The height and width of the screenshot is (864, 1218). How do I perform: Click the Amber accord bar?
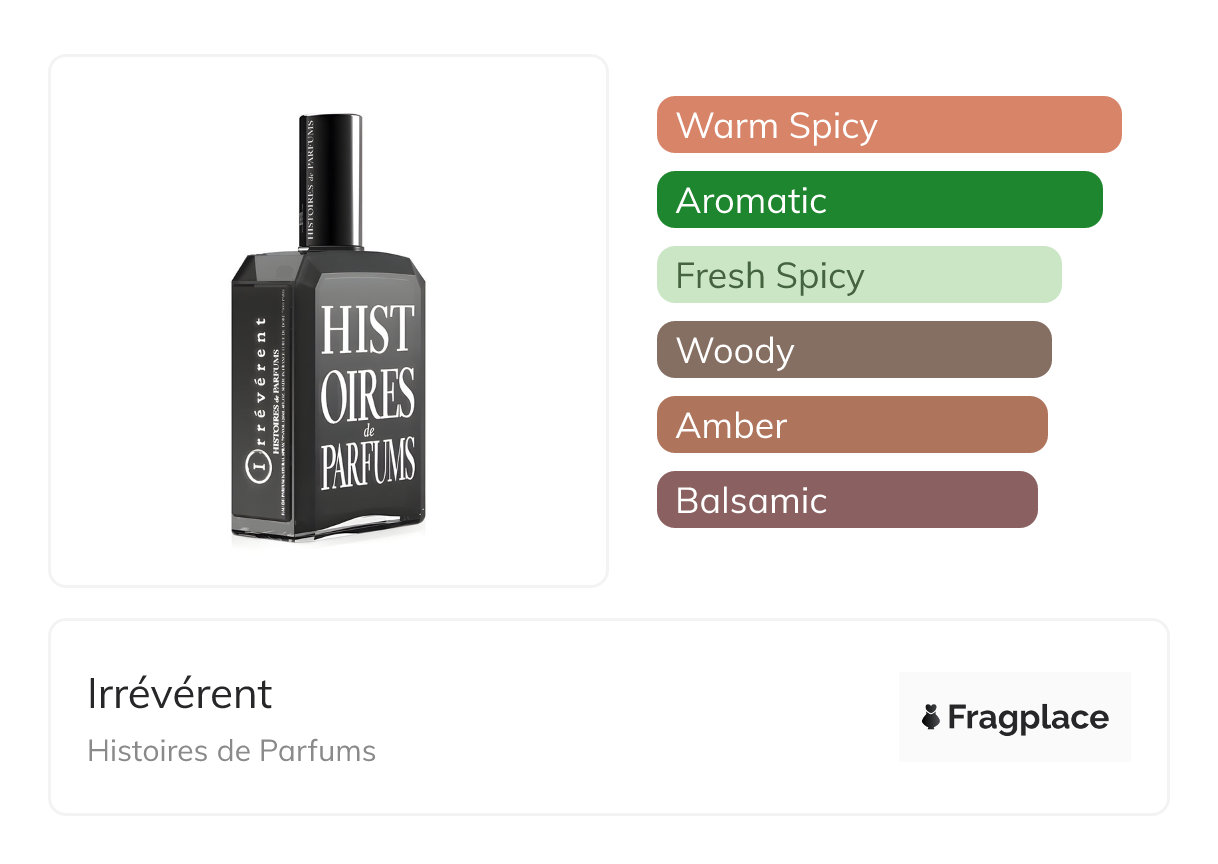tap(852, 425)
